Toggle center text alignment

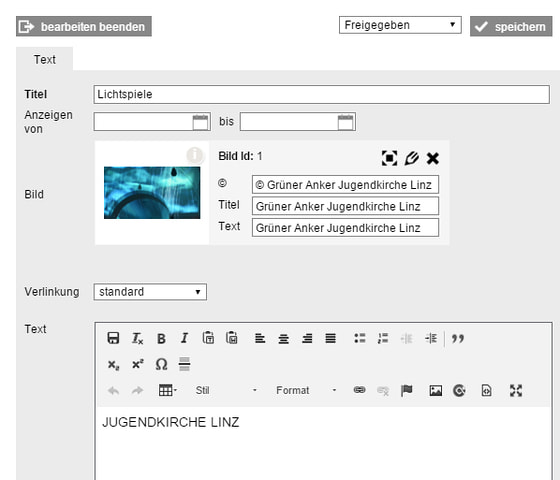click(x=284, y=338)
